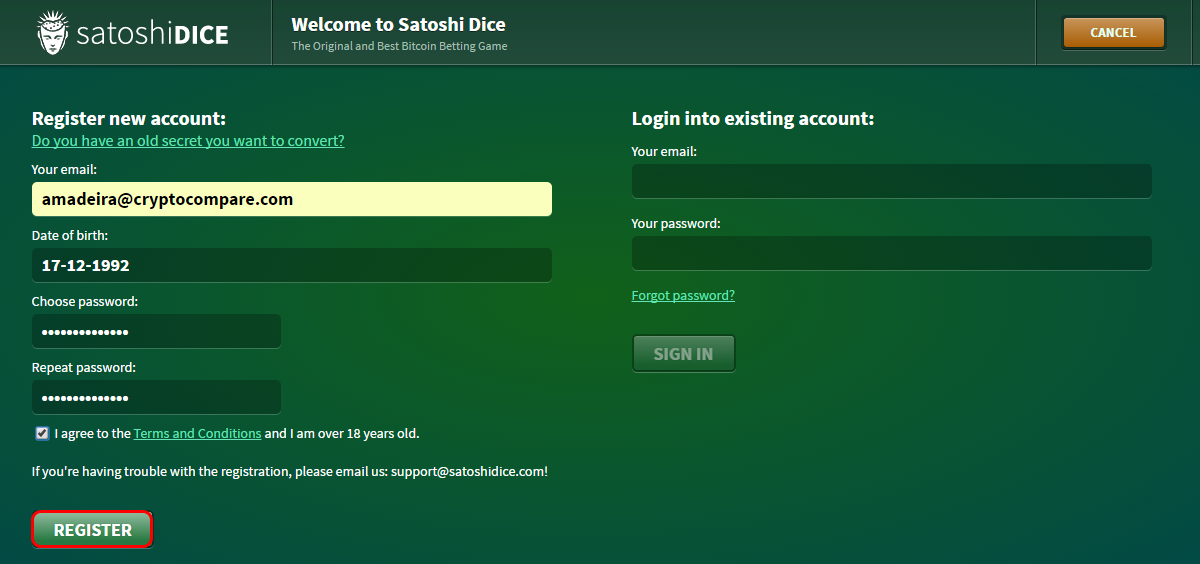Select the Choose password field
Viewport: 1200px width, 564px height.
coord(156,331)
